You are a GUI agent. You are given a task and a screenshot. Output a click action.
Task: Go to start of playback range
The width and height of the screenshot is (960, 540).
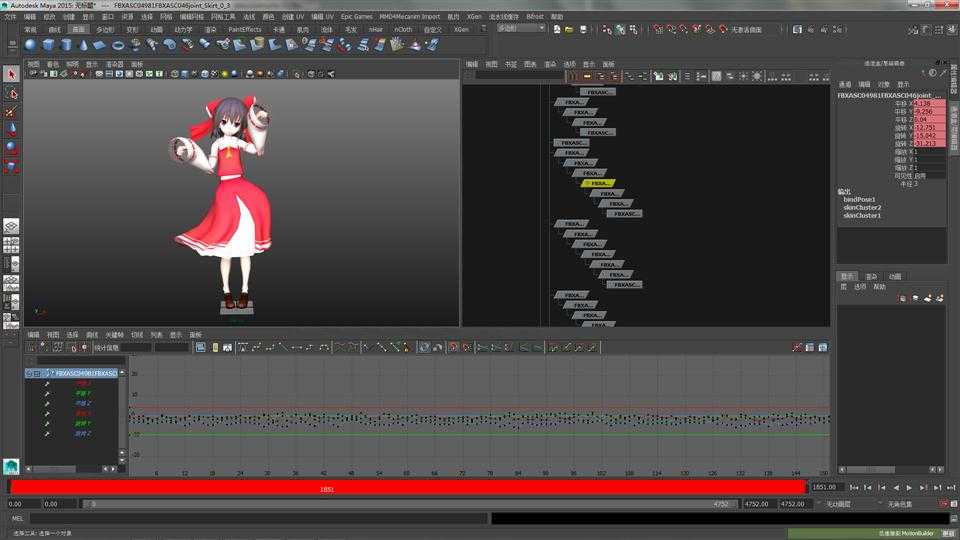(854, 487)
